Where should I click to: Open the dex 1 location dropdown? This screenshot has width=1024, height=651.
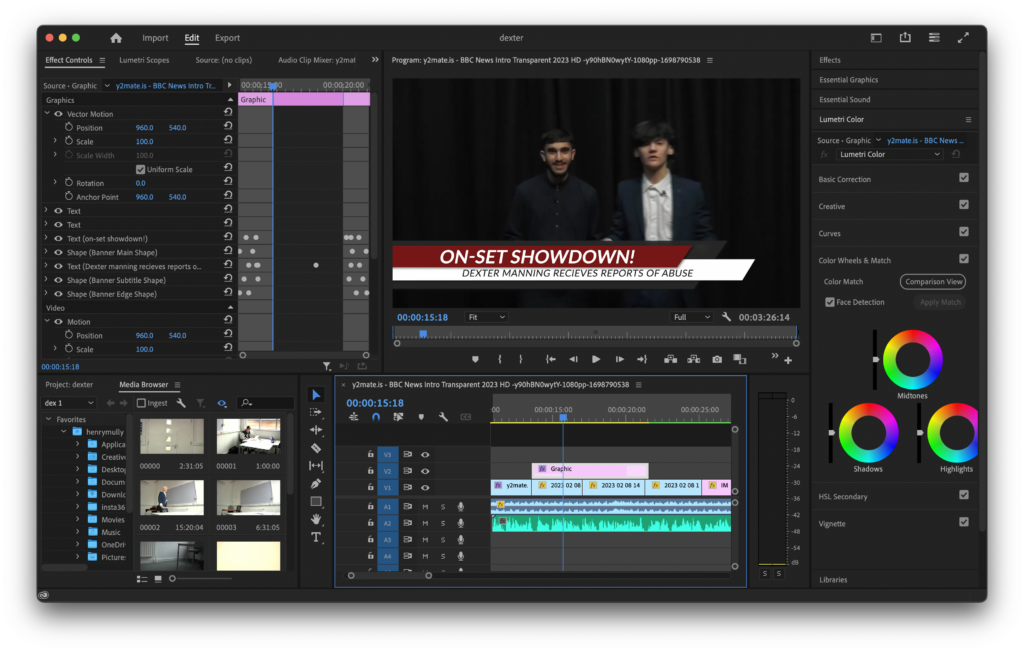[x=69, y=403]
